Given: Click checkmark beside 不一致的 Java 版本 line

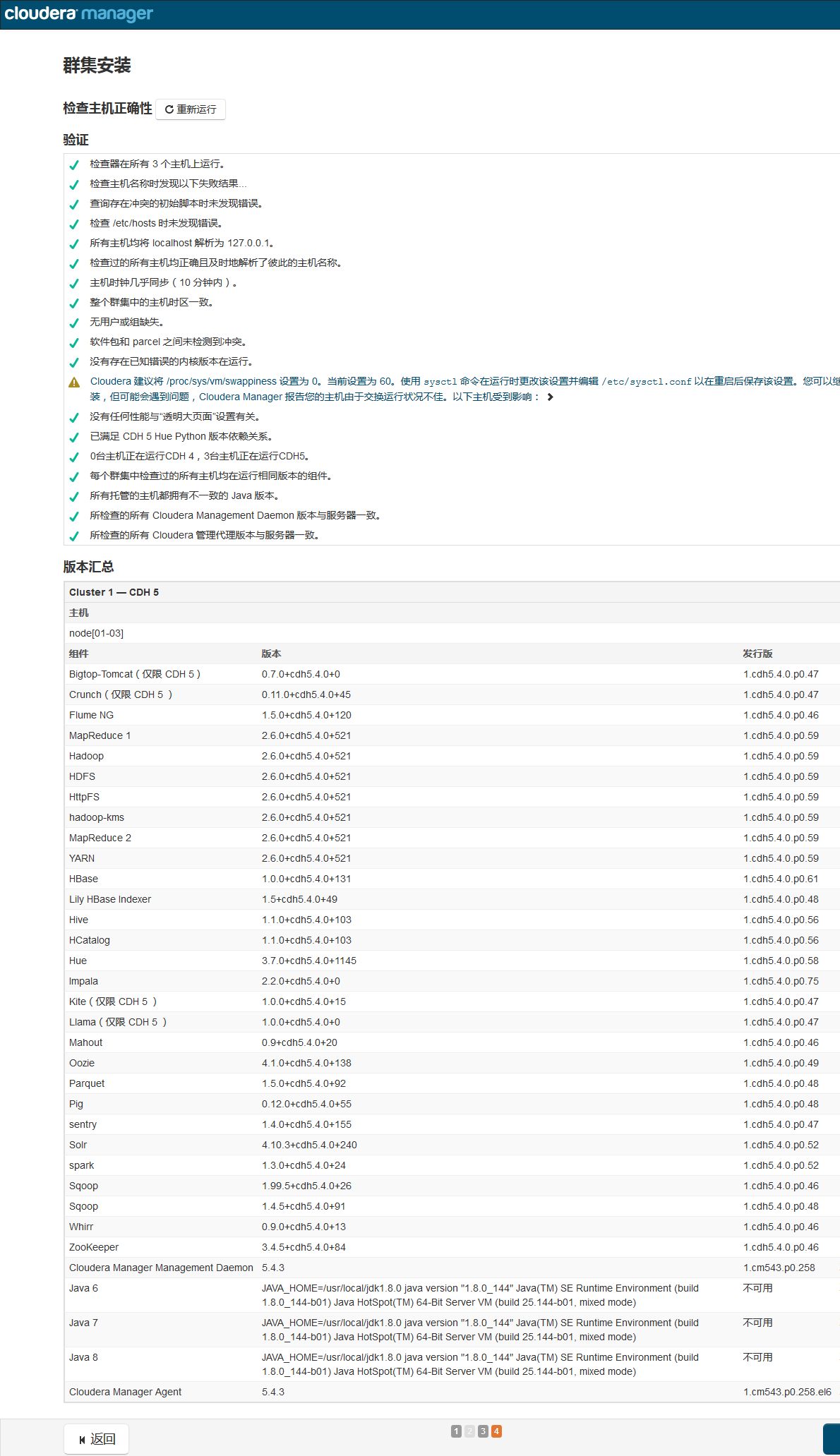Looking at the screenshot, I should [74, 496].
